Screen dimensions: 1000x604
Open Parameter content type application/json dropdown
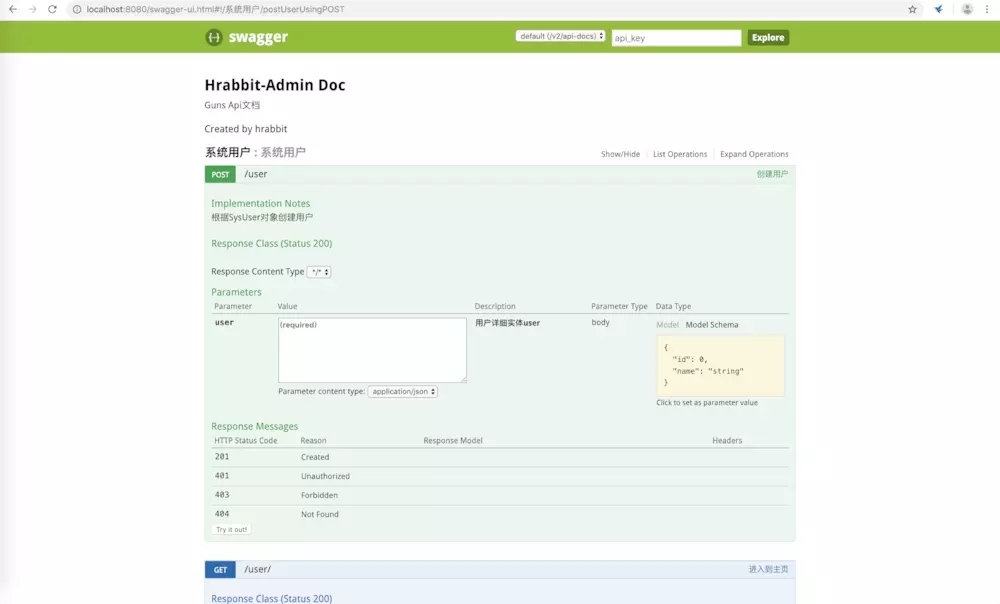point(402,392)
